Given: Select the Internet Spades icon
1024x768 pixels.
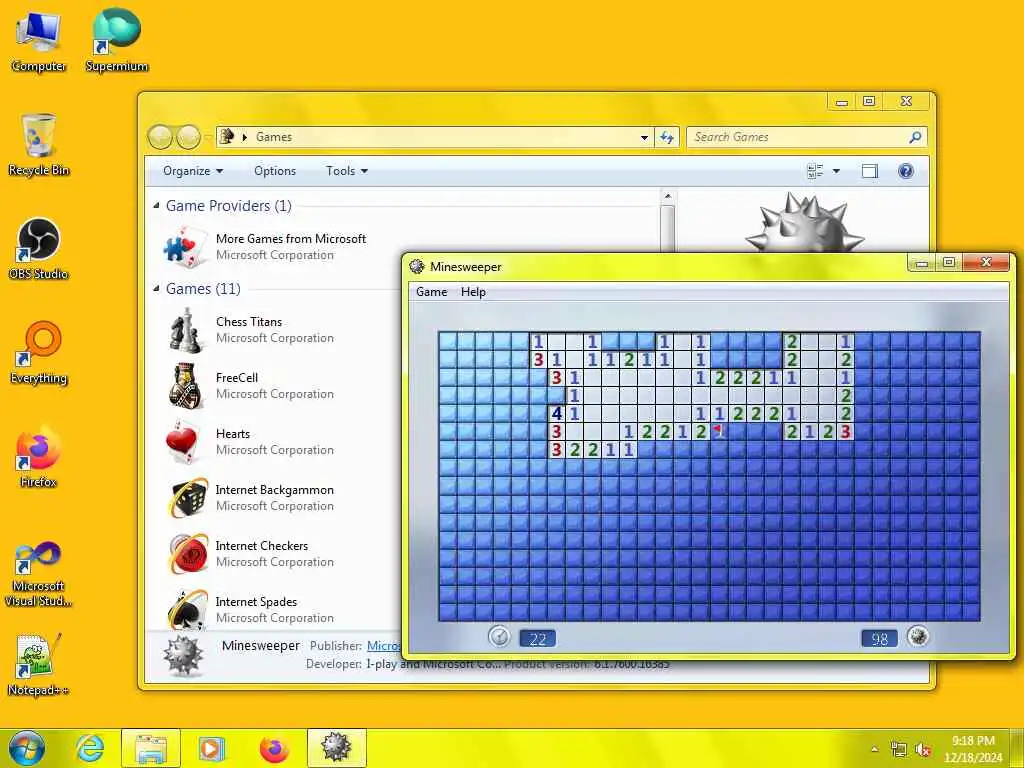Looking at the screenshot, I should (x=187, y=609).
